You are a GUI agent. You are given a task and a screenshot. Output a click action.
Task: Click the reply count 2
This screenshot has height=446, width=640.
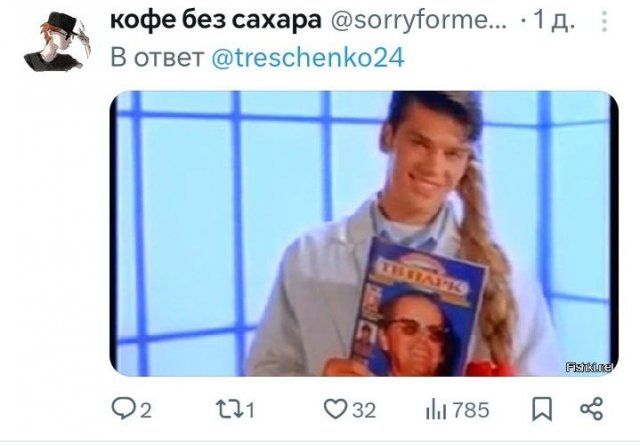[x=146, y=410]
